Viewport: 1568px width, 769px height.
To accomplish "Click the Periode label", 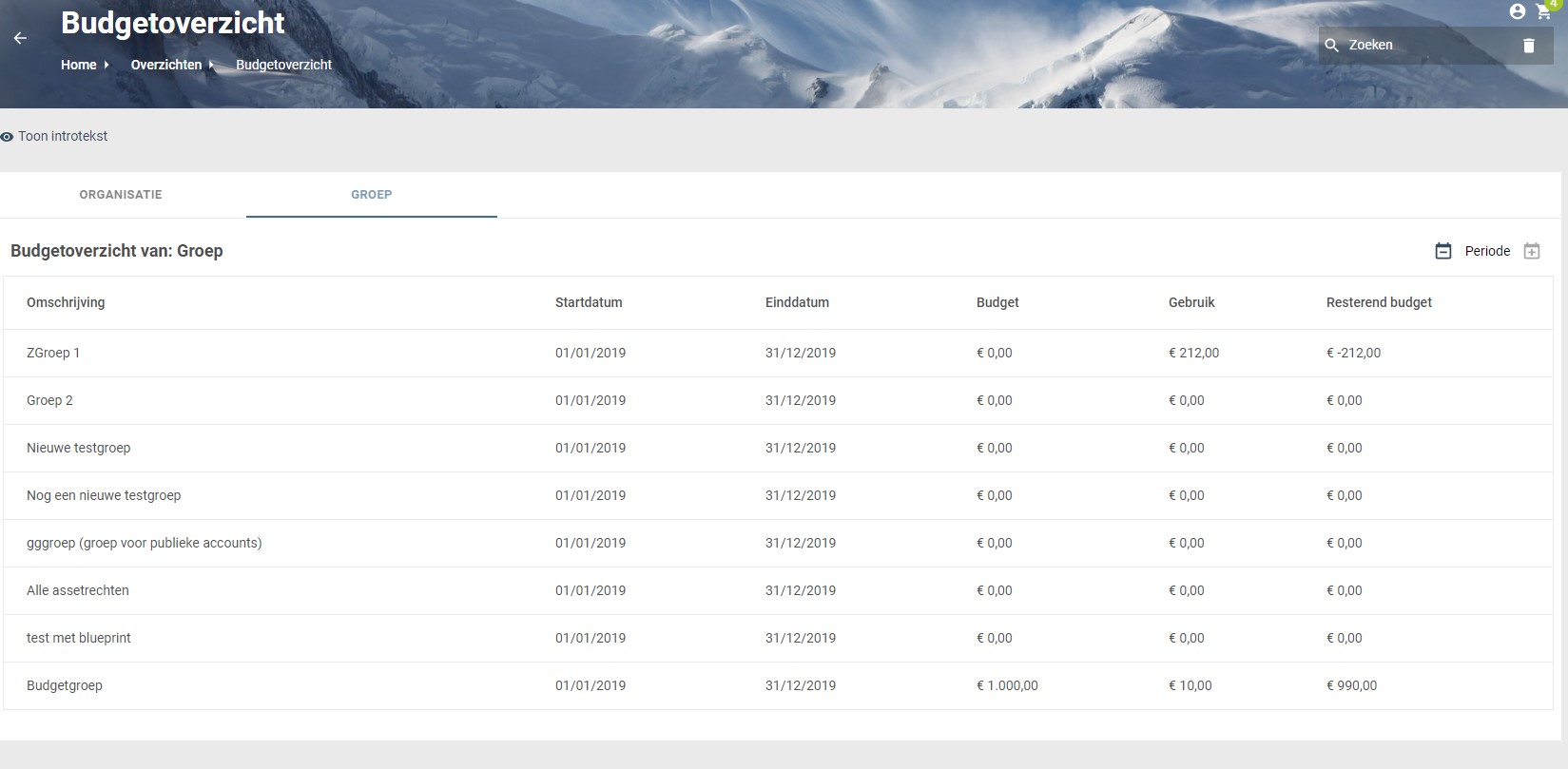I will [x=1487, y=251].
